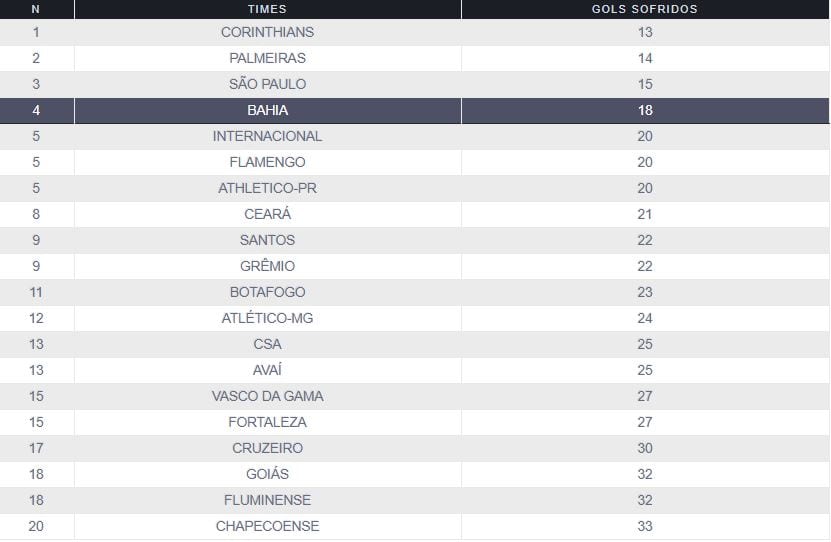Screen dimensions: 831x542
Task: Click the SÃO PAULO team cell
Action: [x=267, y=84]
